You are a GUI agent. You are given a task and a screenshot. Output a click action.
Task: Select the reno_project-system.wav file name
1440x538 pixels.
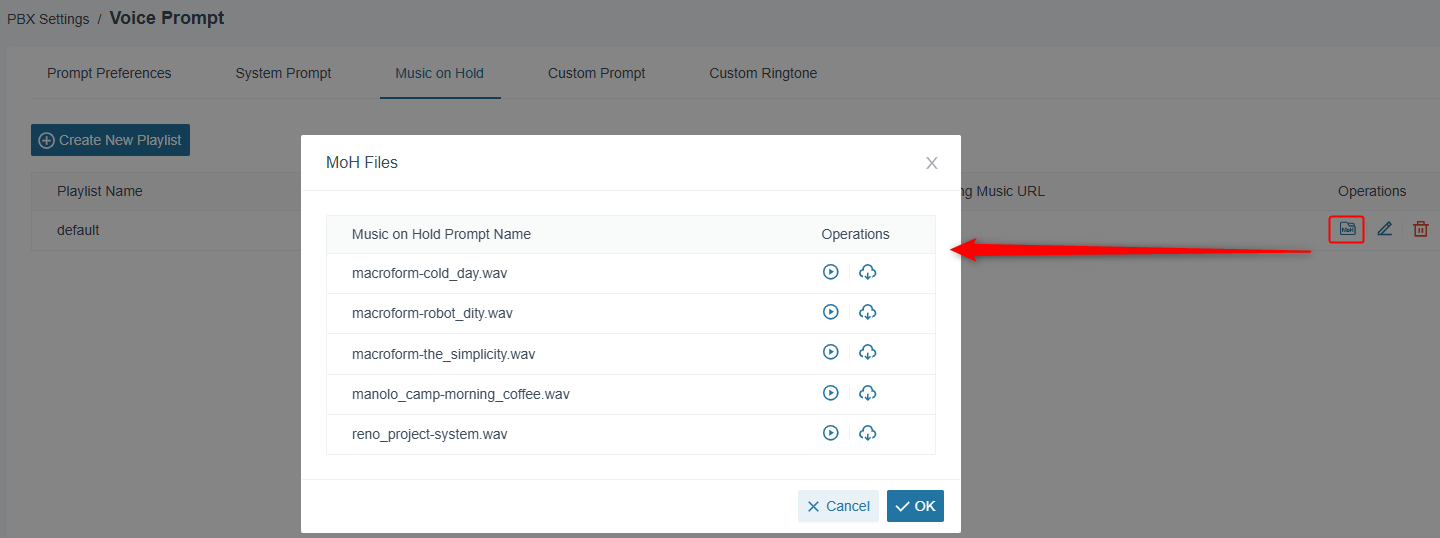click(x=430, y=434)
